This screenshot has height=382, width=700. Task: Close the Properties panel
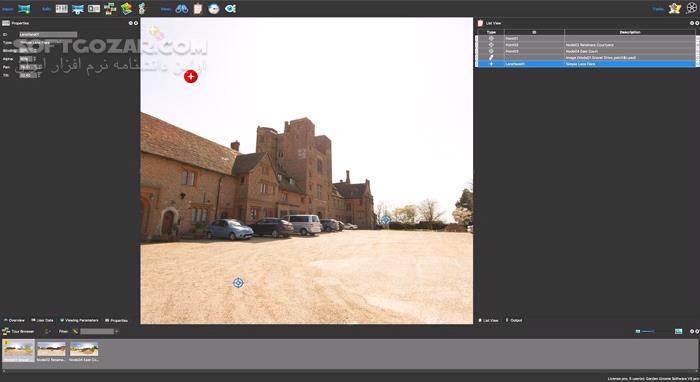(x=136, y=23)
